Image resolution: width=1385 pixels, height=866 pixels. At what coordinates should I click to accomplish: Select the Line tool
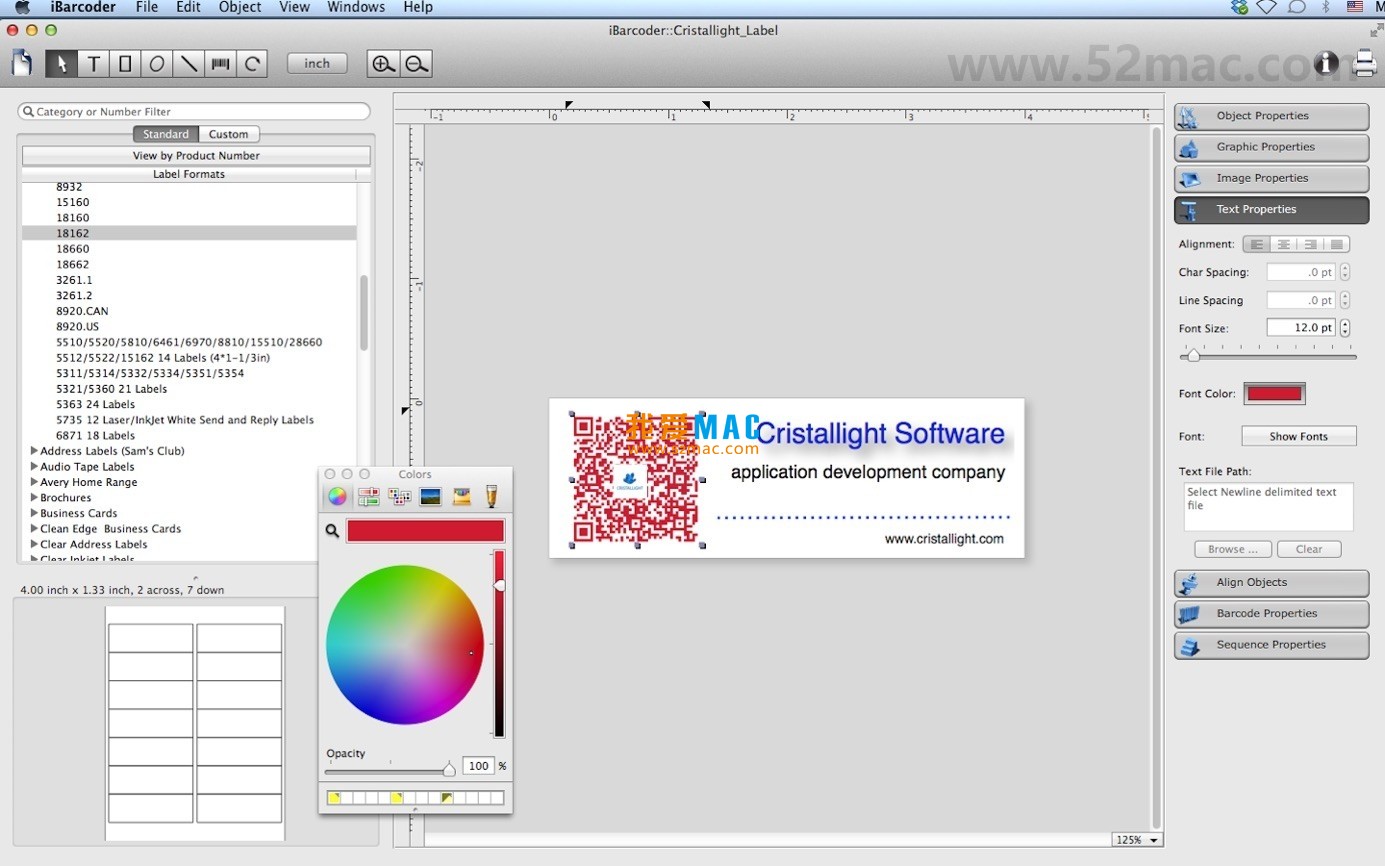[x=189, y=64]
